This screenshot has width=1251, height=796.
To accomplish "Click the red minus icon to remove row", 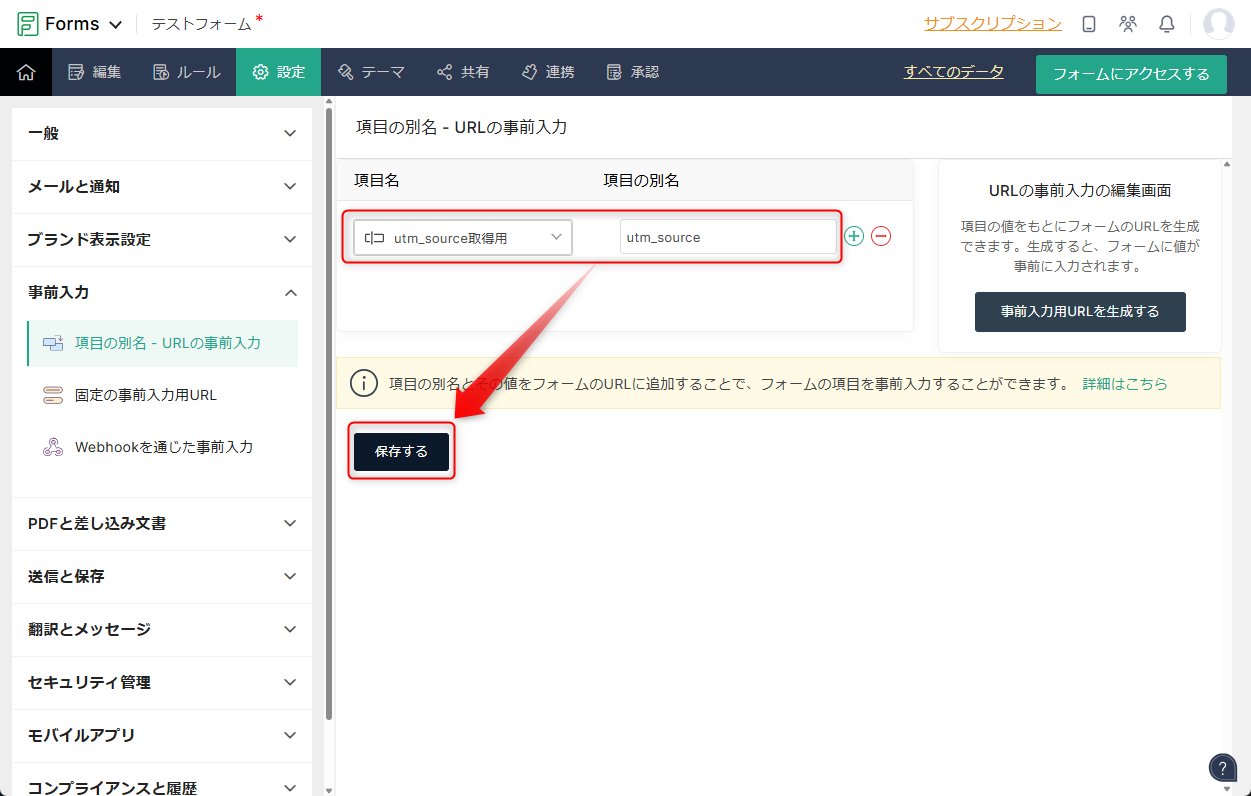I will [x=881, y=236].
